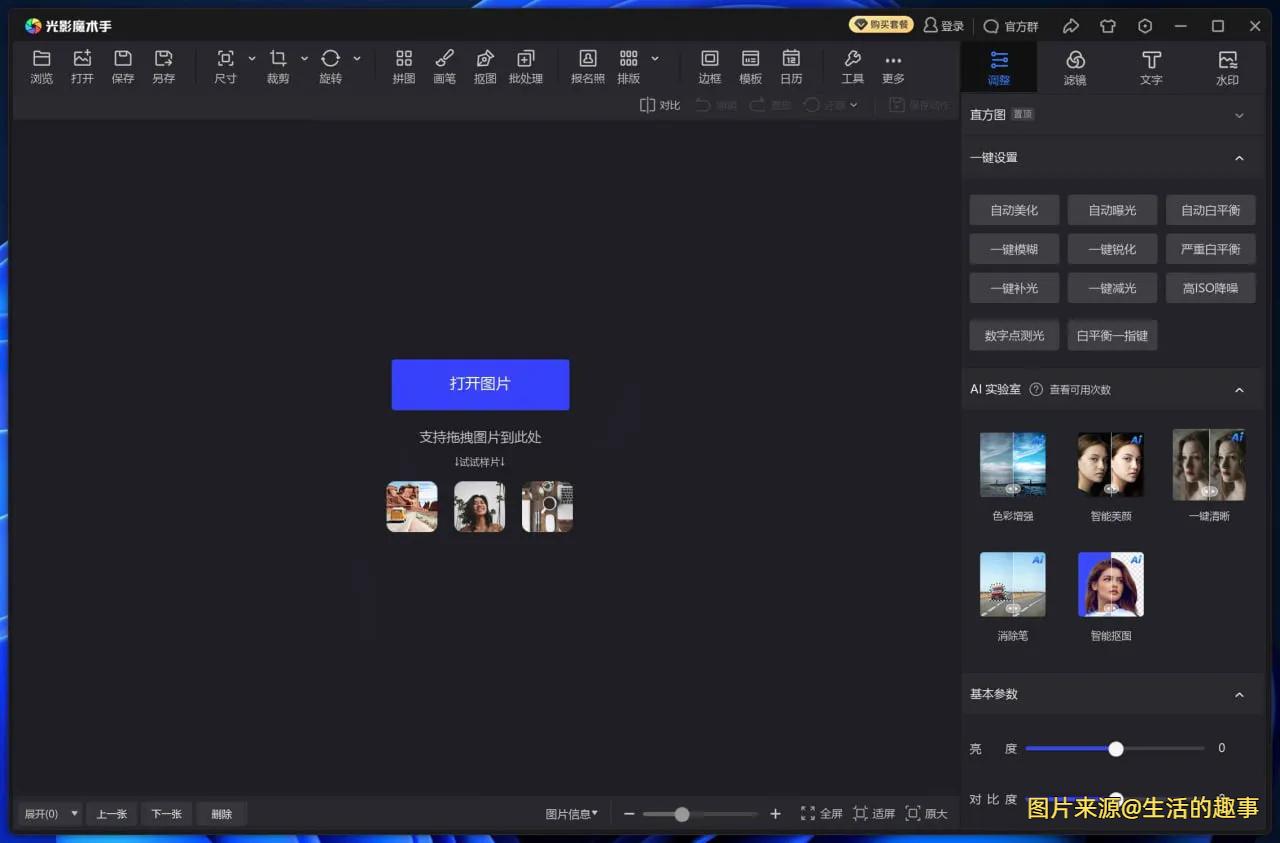Switch to the 滤镜 filters tab
Viewport: 1280px width, 843px height.
(1074, 66)
